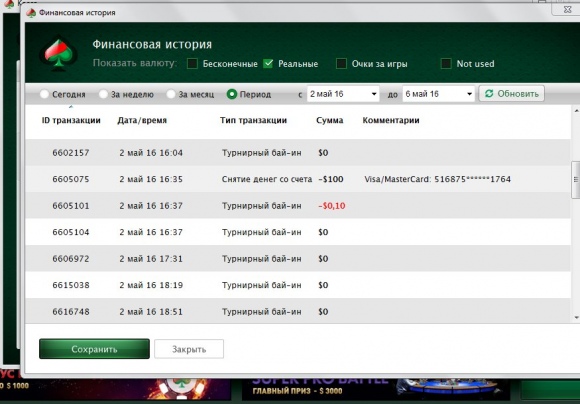Choose the За месяц radio option
Image resolution: width=580 pixels, height=404 pixels.
click(171, 94)
